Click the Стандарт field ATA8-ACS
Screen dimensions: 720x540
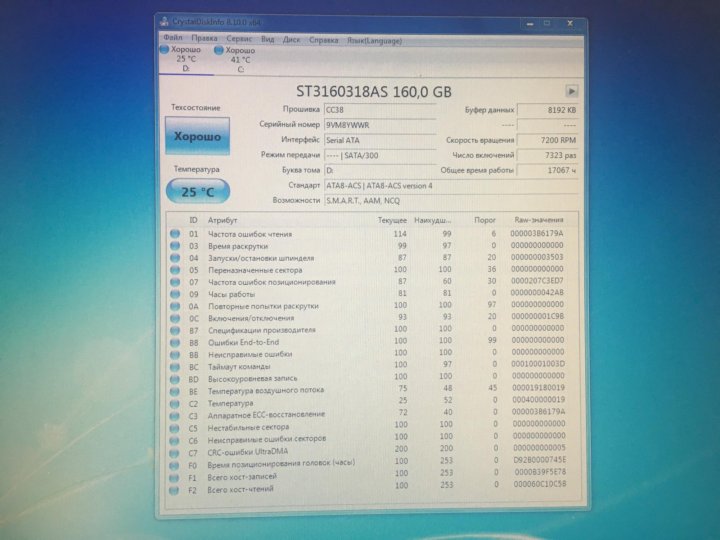[451, 186]
